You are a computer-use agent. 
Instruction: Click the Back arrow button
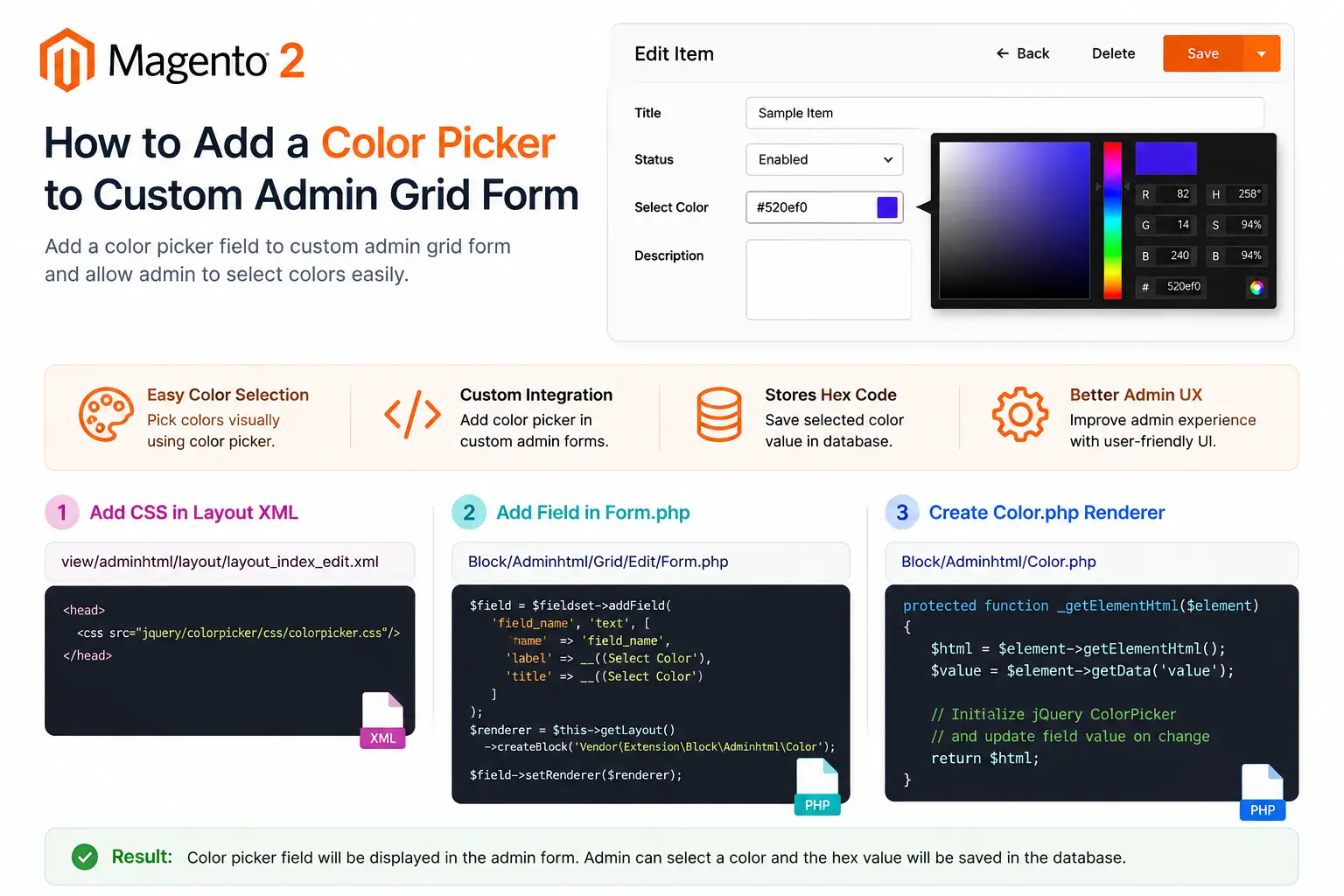coord(1022,53)
